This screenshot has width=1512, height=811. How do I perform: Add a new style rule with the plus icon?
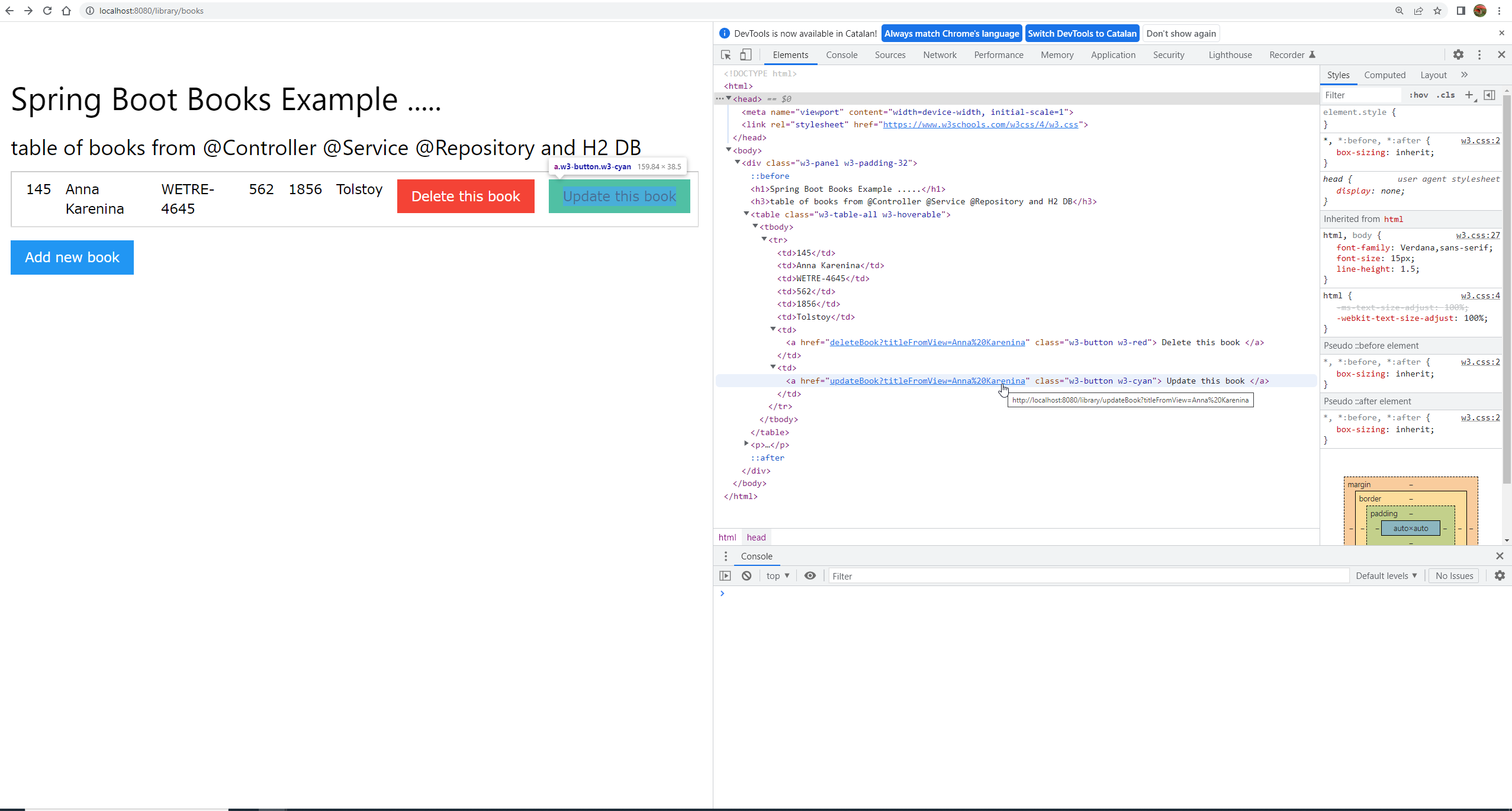pos(1470,95)
